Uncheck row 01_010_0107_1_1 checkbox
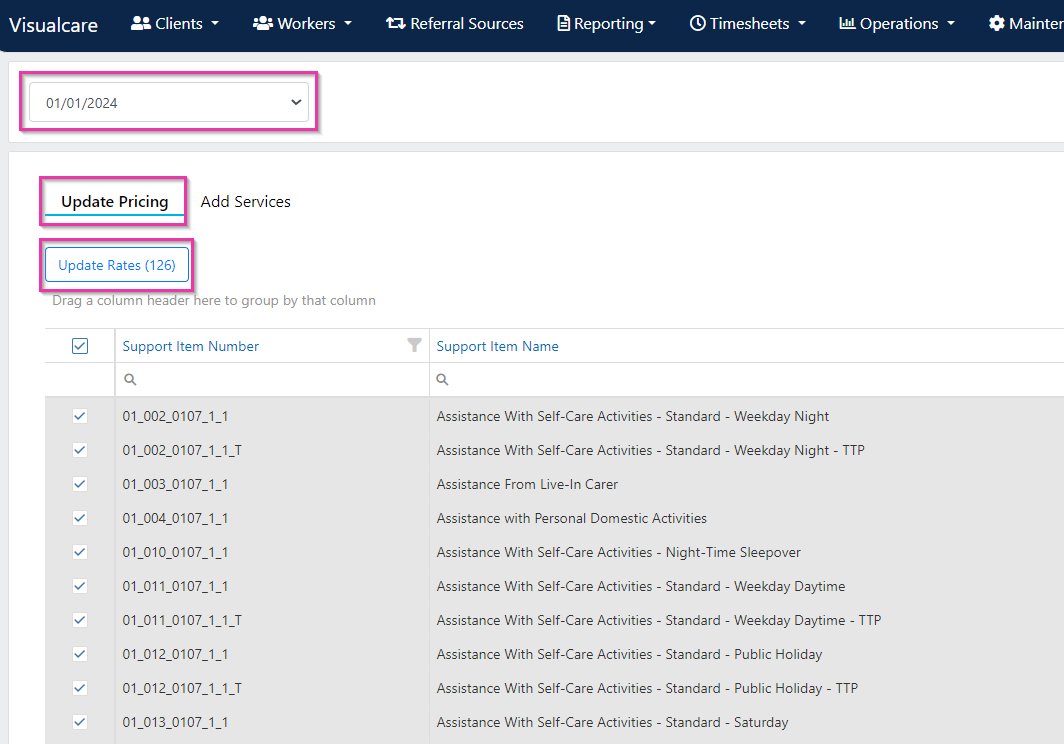Viewport: 1064px width, 744px height. click(x=80, y=552)
